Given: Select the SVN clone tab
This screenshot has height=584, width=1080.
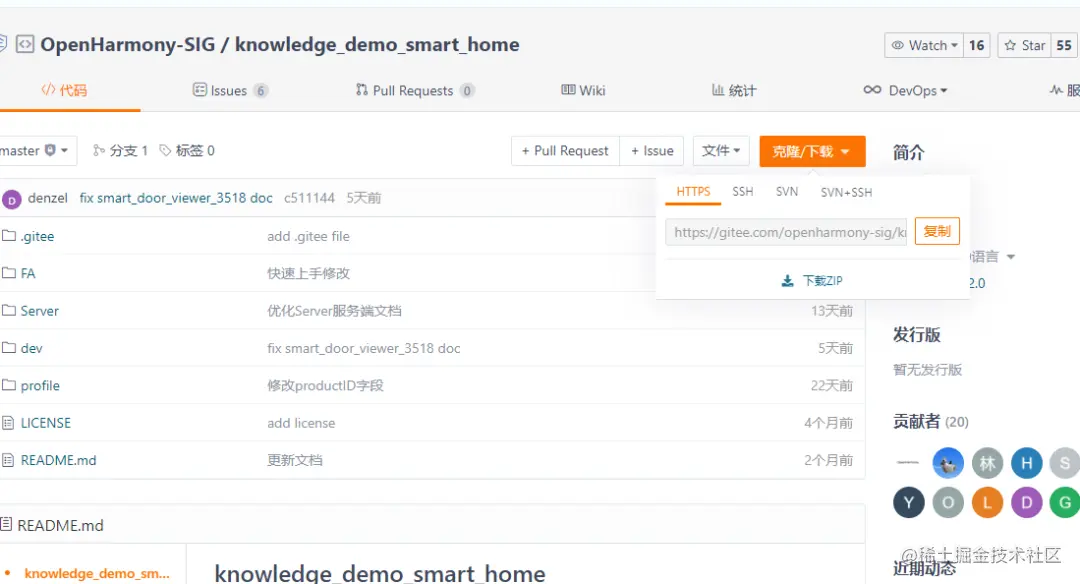Looking at the screenshot, I should pyautogui.click(x=787, y=192).
